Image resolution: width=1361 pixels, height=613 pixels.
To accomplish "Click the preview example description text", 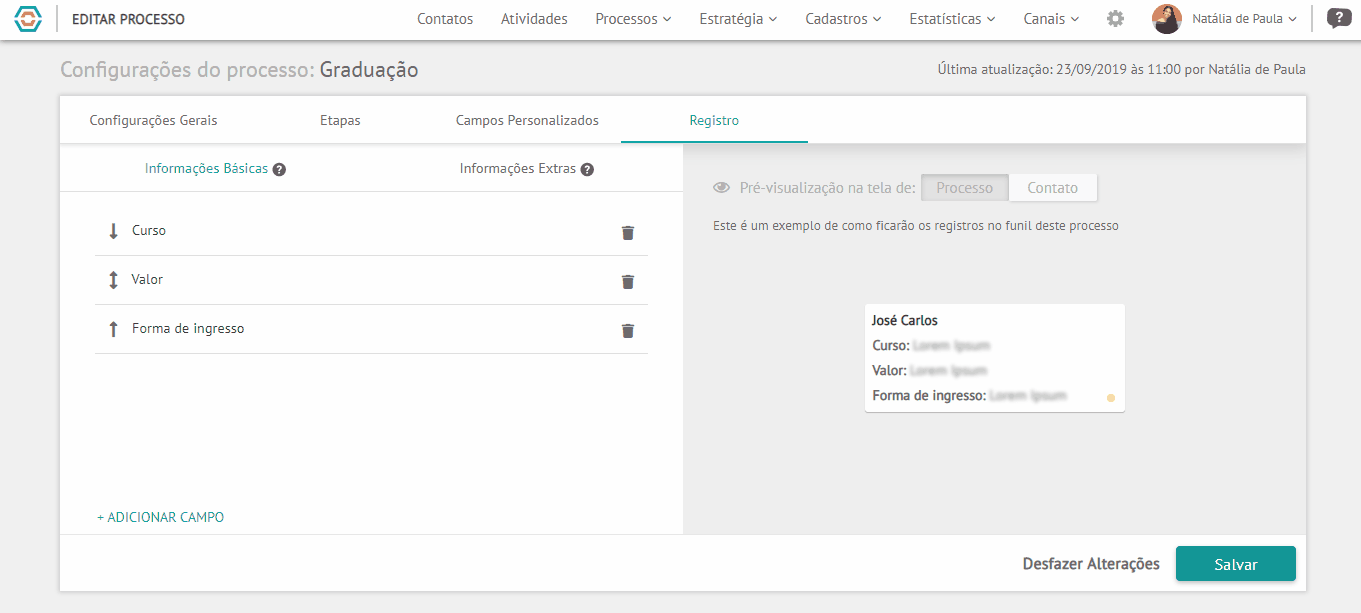I will tap(916, 226).
